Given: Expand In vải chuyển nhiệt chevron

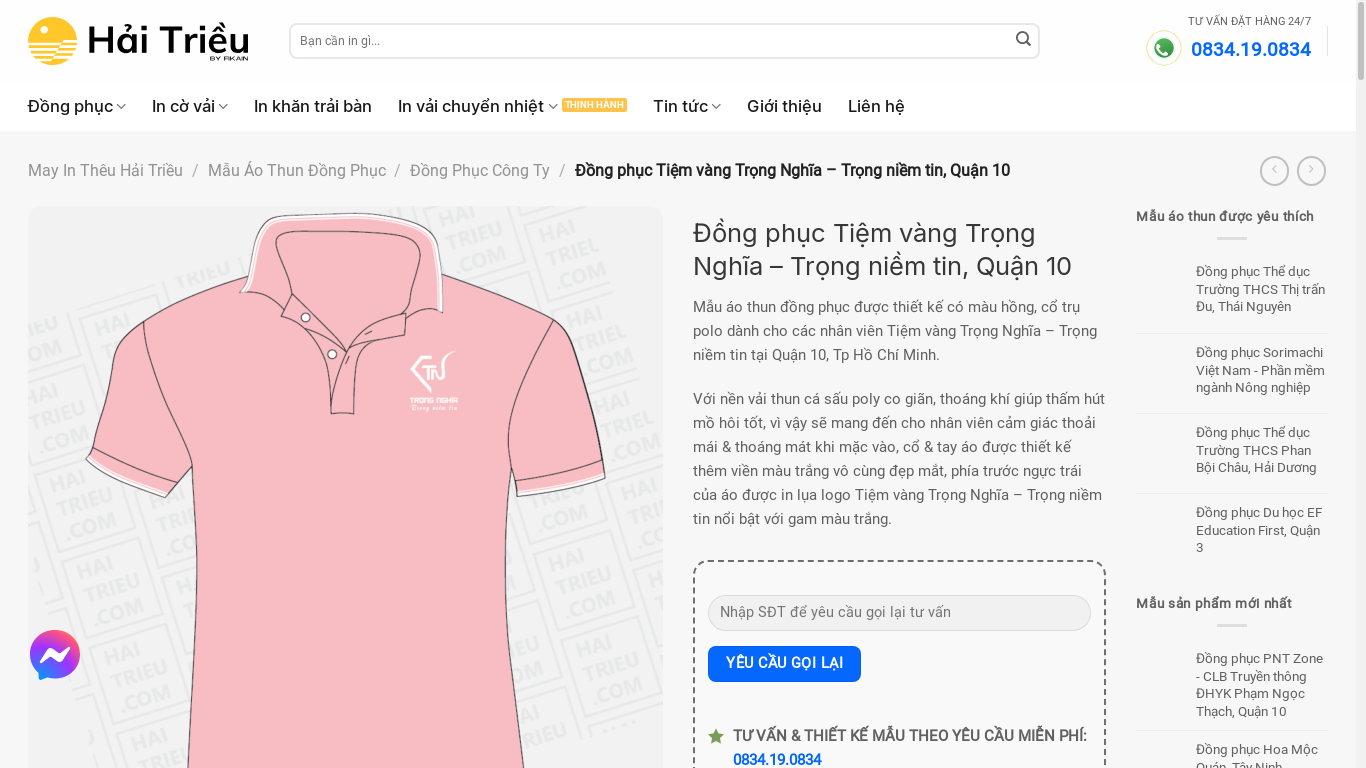Looking at the screenshot, I should (553, 107).
